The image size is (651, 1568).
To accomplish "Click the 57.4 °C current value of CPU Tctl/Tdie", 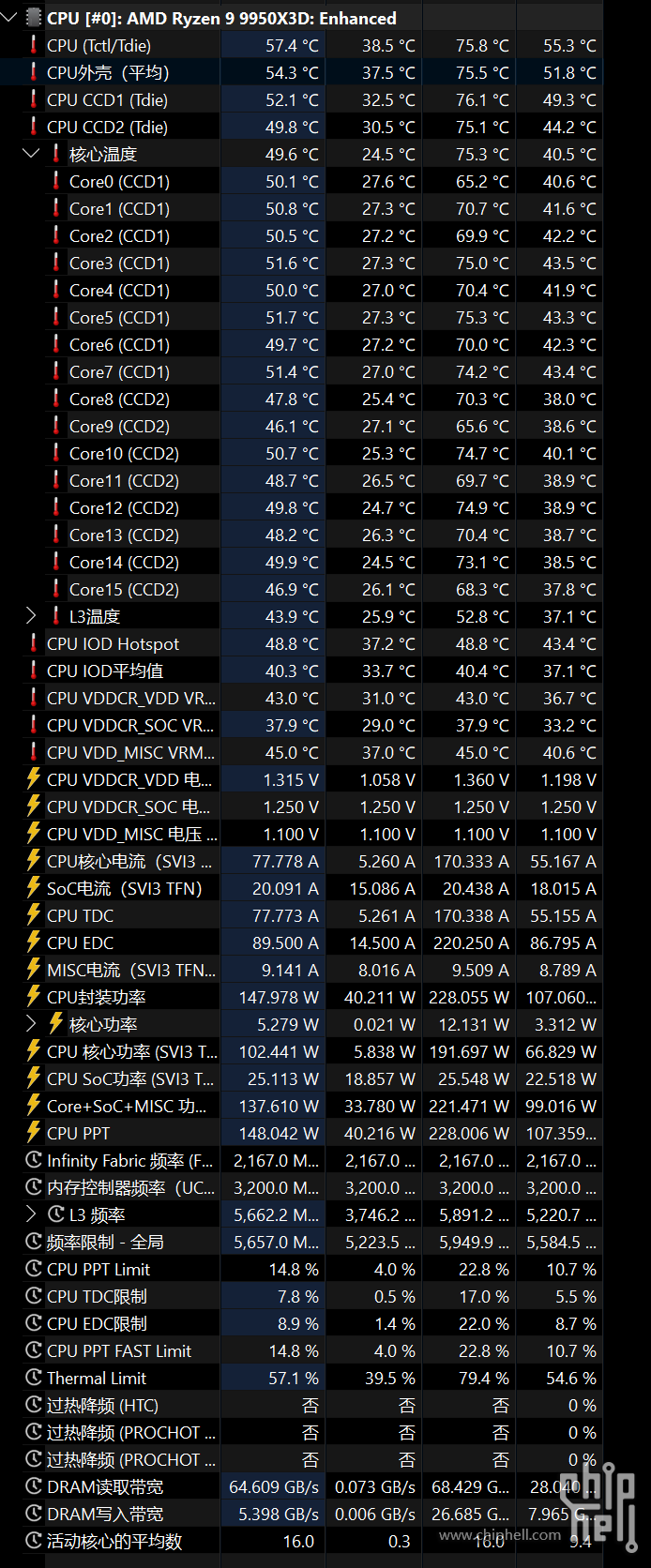I will 292,45.
